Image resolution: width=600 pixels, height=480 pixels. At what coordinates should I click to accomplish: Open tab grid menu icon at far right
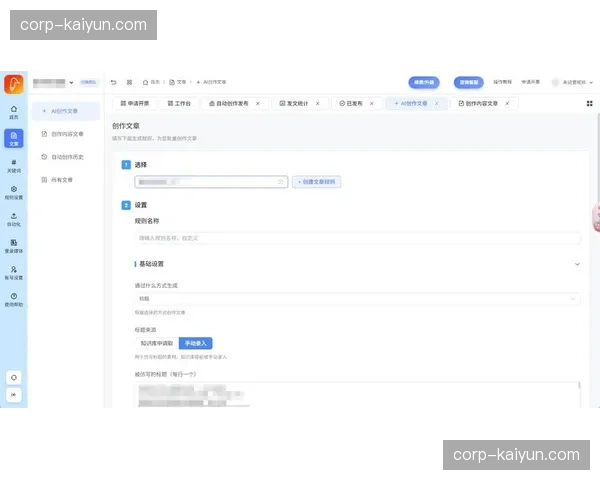click(589, 103)
